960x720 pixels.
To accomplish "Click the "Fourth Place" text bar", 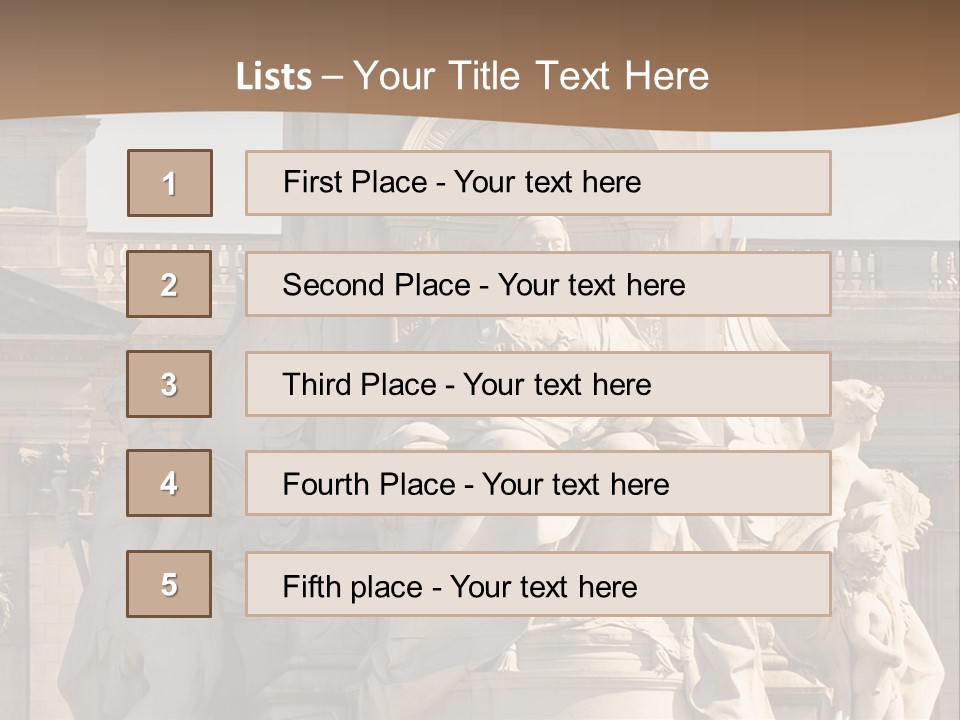I will [538, 483].
